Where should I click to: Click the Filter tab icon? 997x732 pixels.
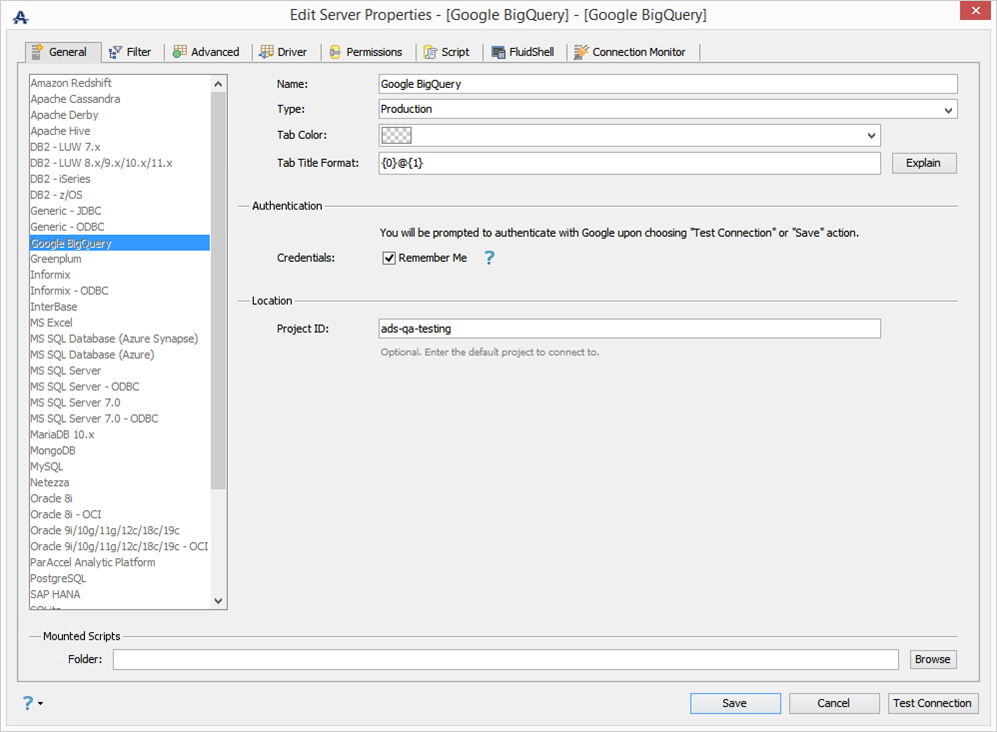pyautogui.click(x=115, y=52)
